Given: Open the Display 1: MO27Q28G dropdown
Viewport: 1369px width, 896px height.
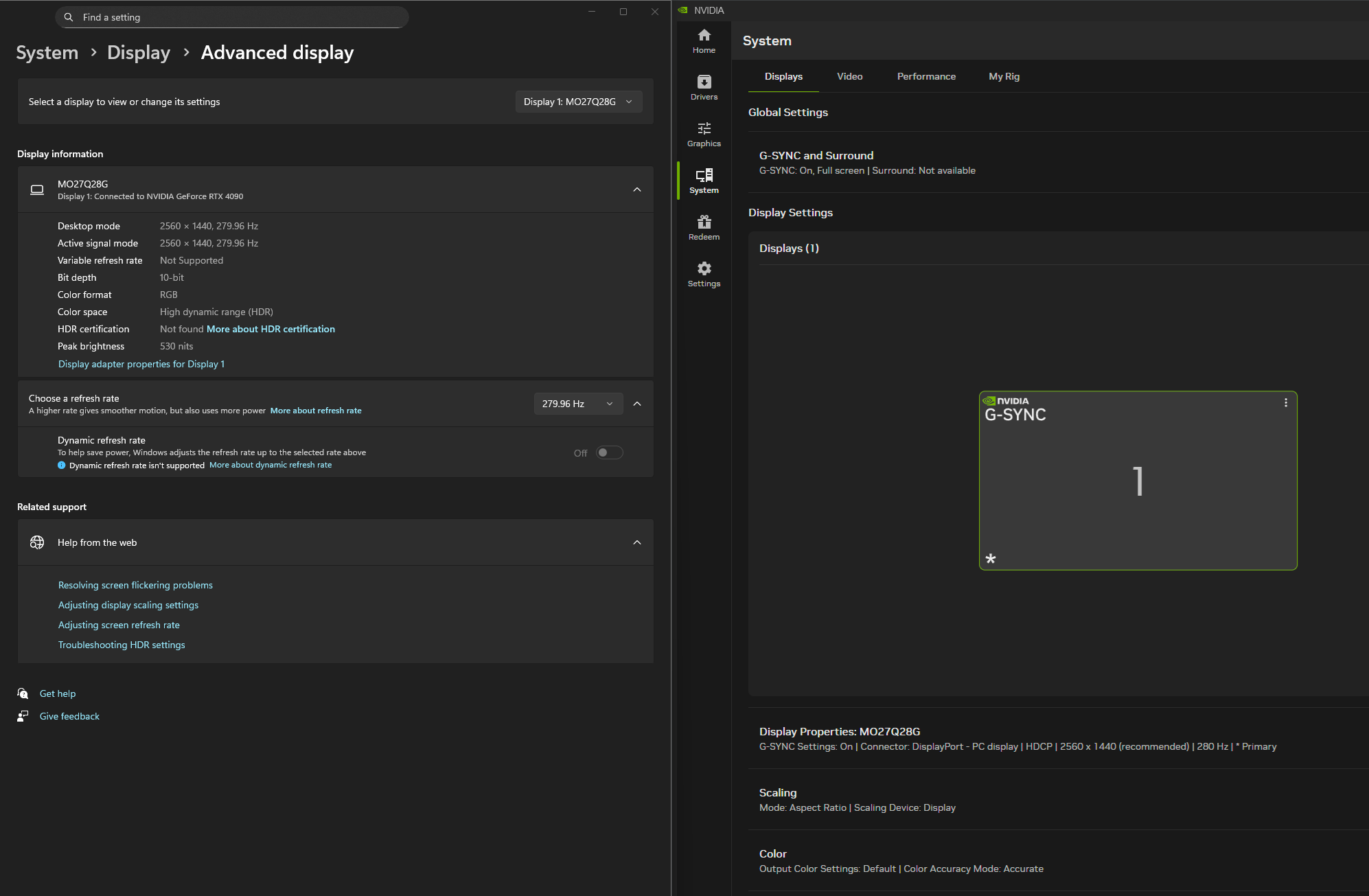Looking at the screenshot, I should pos(578,102).
